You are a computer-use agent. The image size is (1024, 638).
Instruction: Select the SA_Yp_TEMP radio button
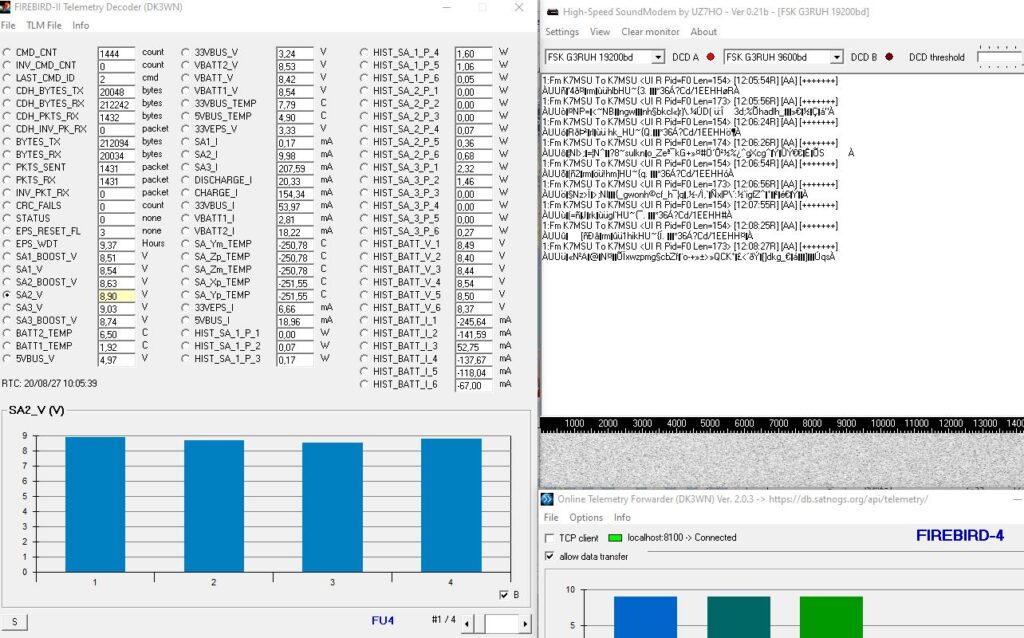[x=185, y=295]
